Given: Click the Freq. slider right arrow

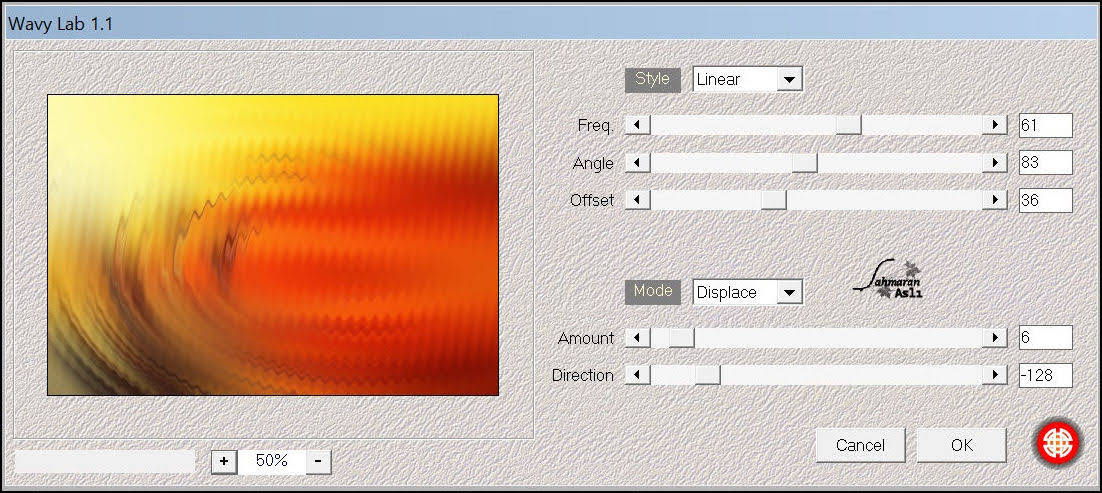Looking at the screenshot, I should click(994, 125).
